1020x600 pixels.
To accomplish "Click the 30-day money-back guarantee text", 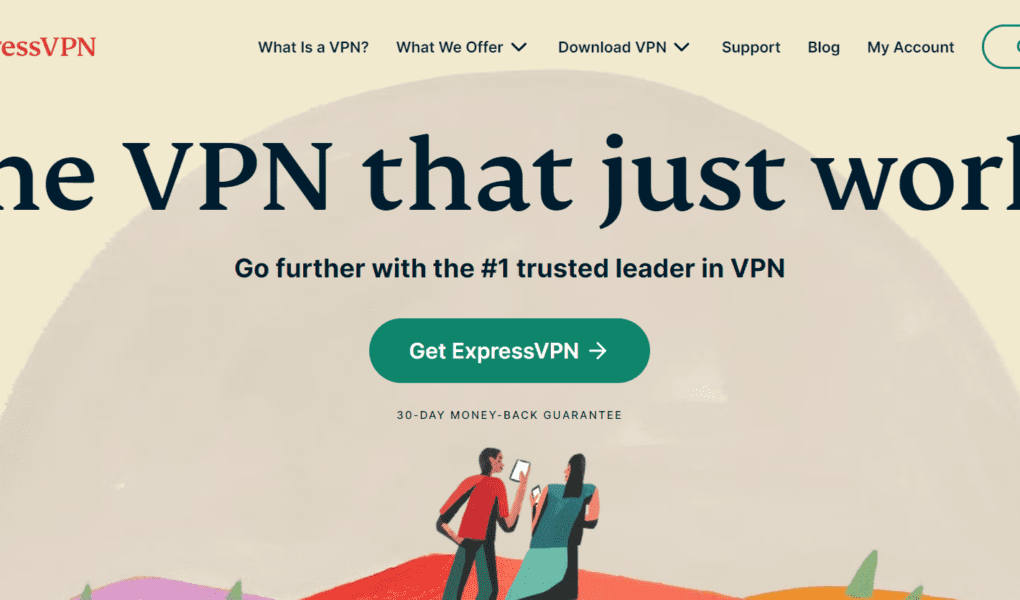I will coord(509,415).
